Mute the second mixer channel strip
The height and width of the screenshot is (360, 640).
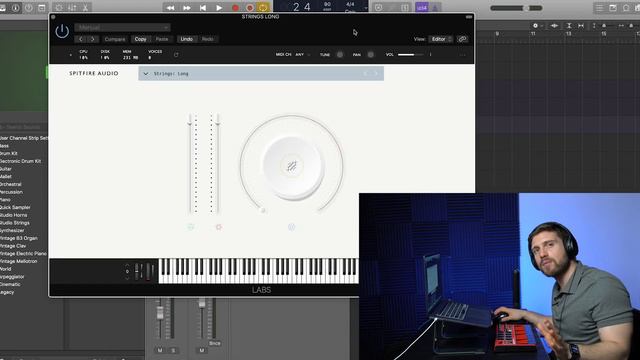pyautogui.click(x=202, y=350)
